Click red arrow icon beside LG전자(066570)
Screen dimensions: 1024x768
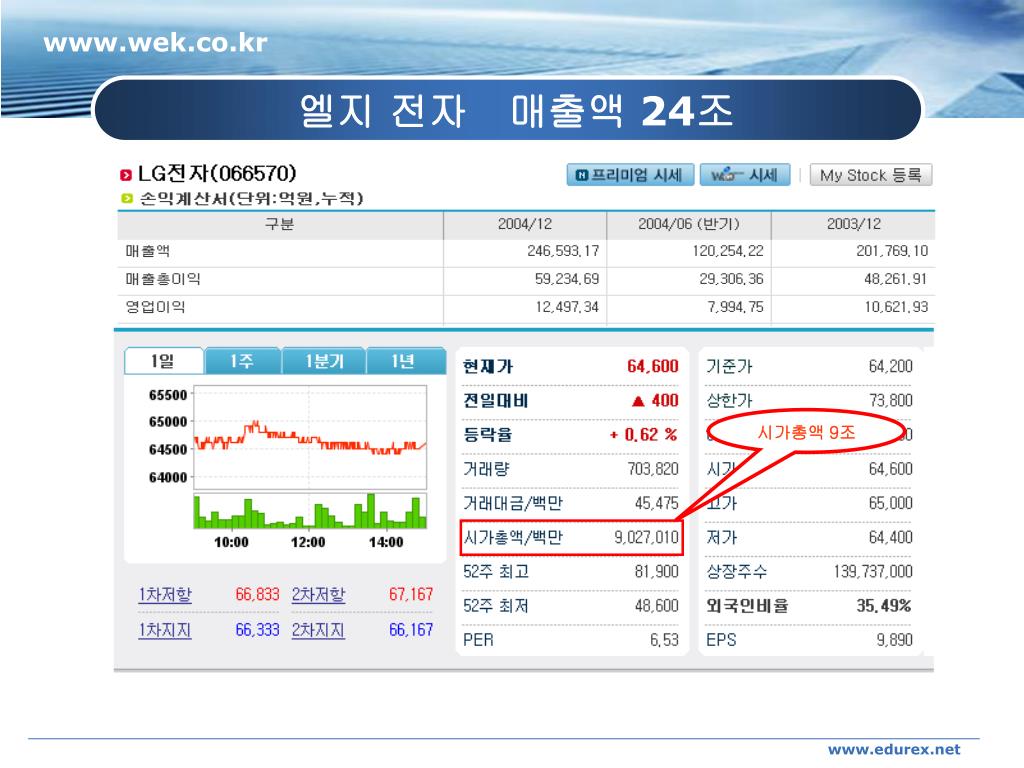pos(125,174)
